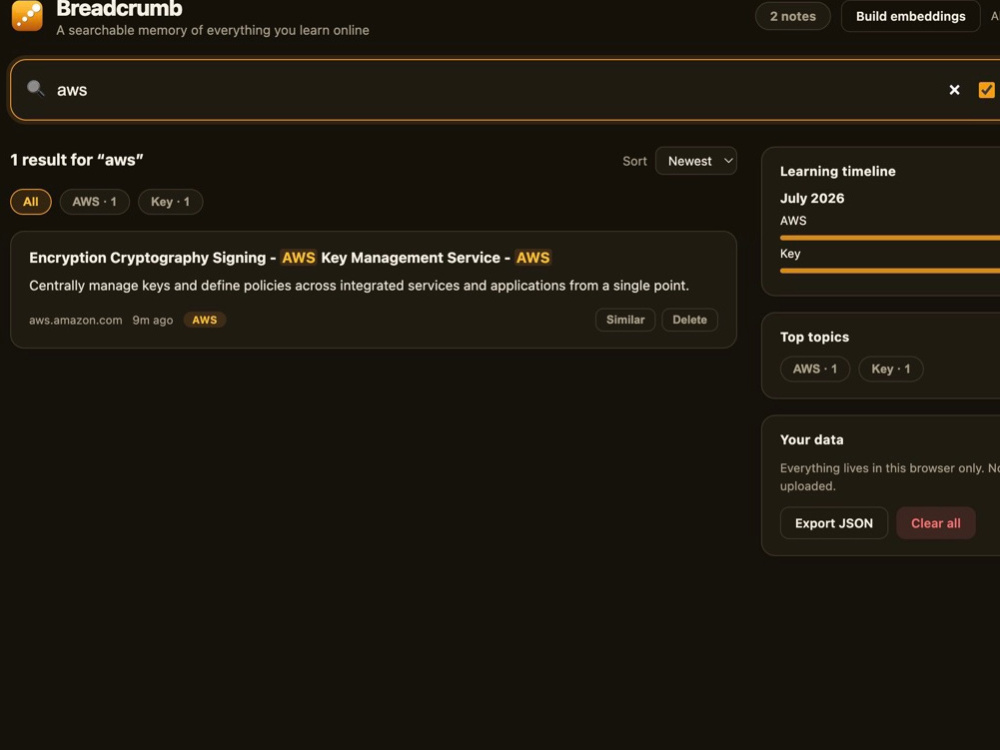This screenshot has height=750, width=1000.
Task: Open the 2 notes pill
Action: [x=793, y=17]
